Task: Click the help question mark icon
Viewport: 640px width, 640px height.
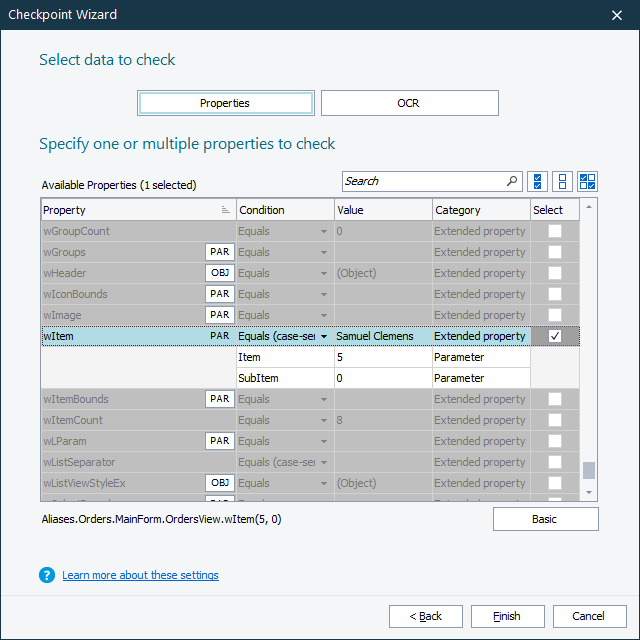Action: click(46, 575)
